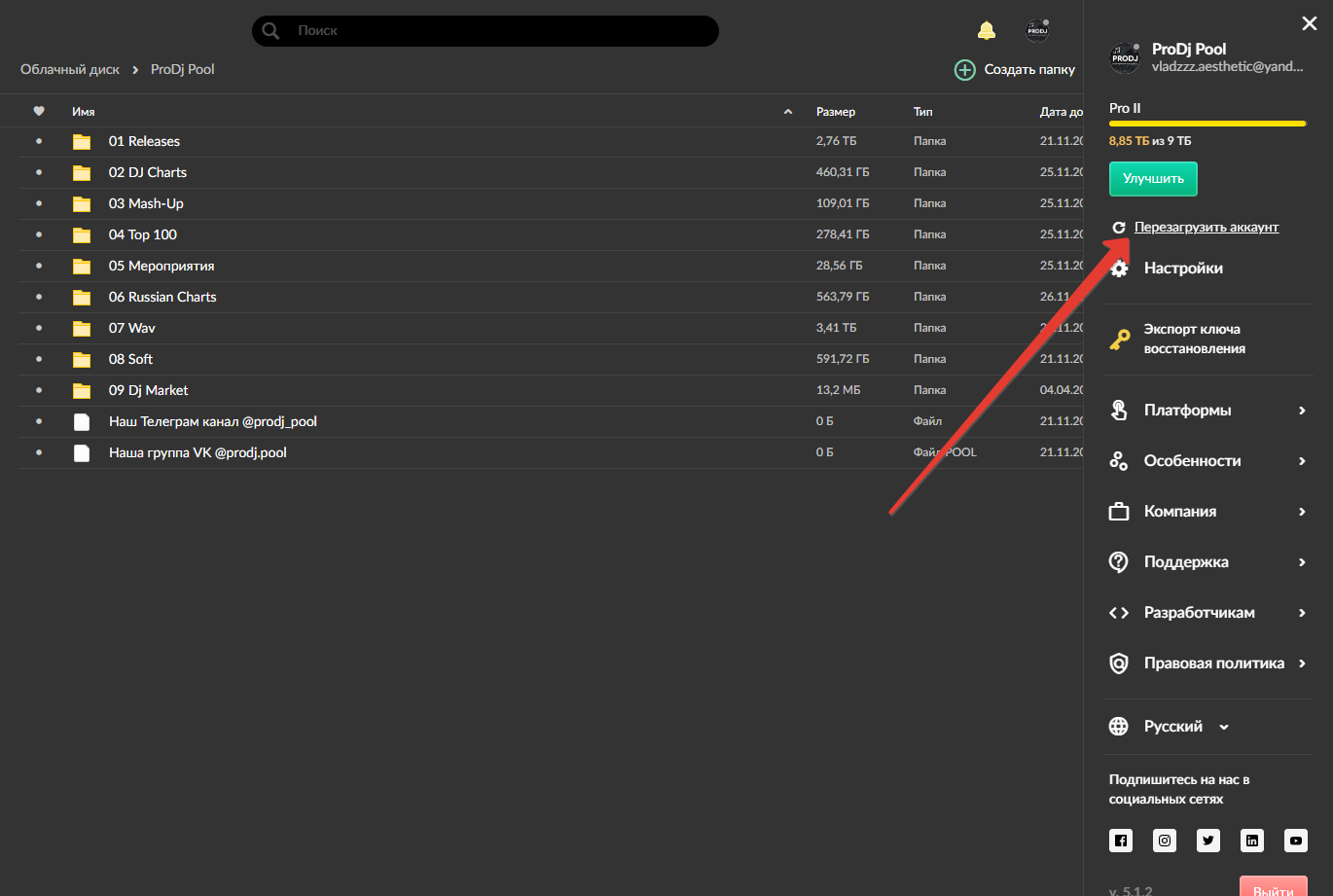Open Настройки in side menu

pyautogui.click(x=1183, y=269)
